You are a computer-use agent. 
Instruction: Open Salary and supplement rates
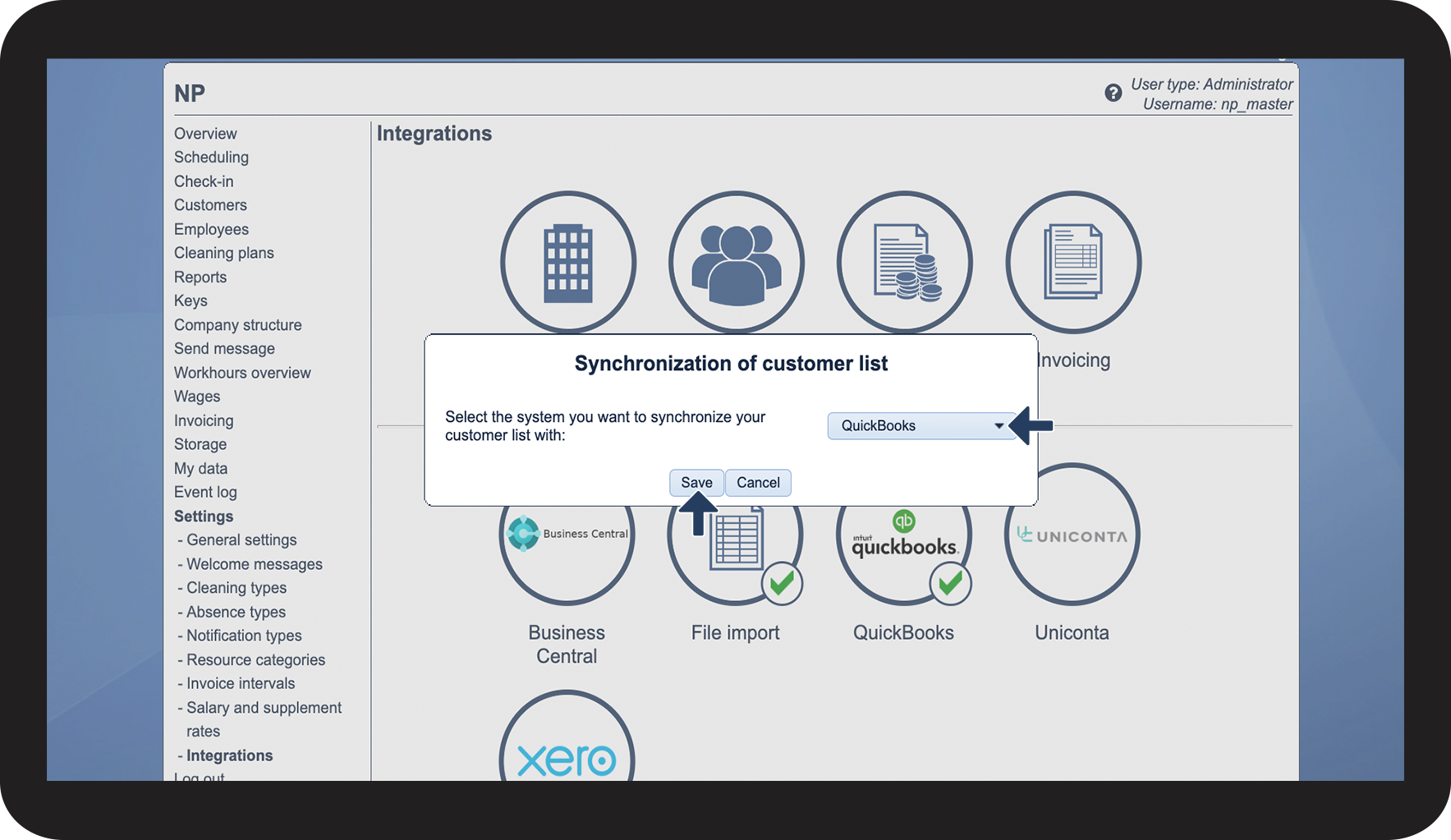click(x=264, y=719)
